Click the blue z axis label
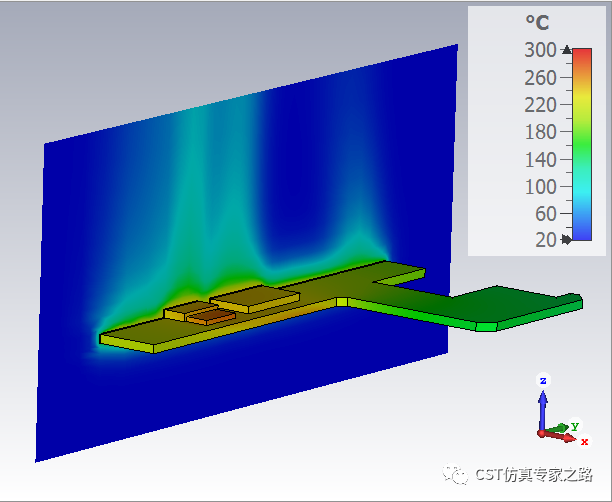Screen dimensions: 612x502 point(543,381)
